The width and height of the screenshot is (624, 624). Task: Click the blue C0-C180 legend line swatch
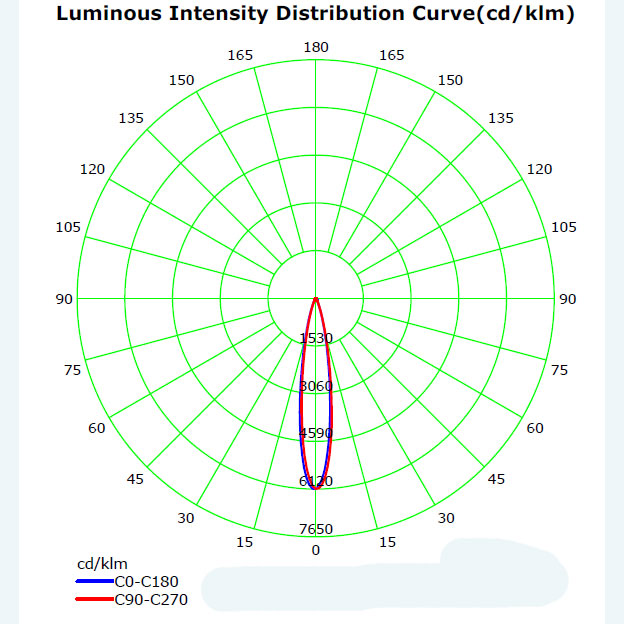[95, 581]
